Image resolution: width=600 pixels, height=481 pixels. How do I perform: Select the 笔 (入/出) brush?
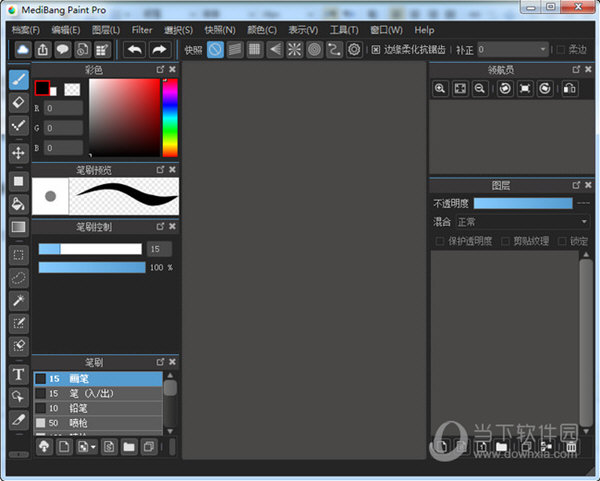coord(98,393)
